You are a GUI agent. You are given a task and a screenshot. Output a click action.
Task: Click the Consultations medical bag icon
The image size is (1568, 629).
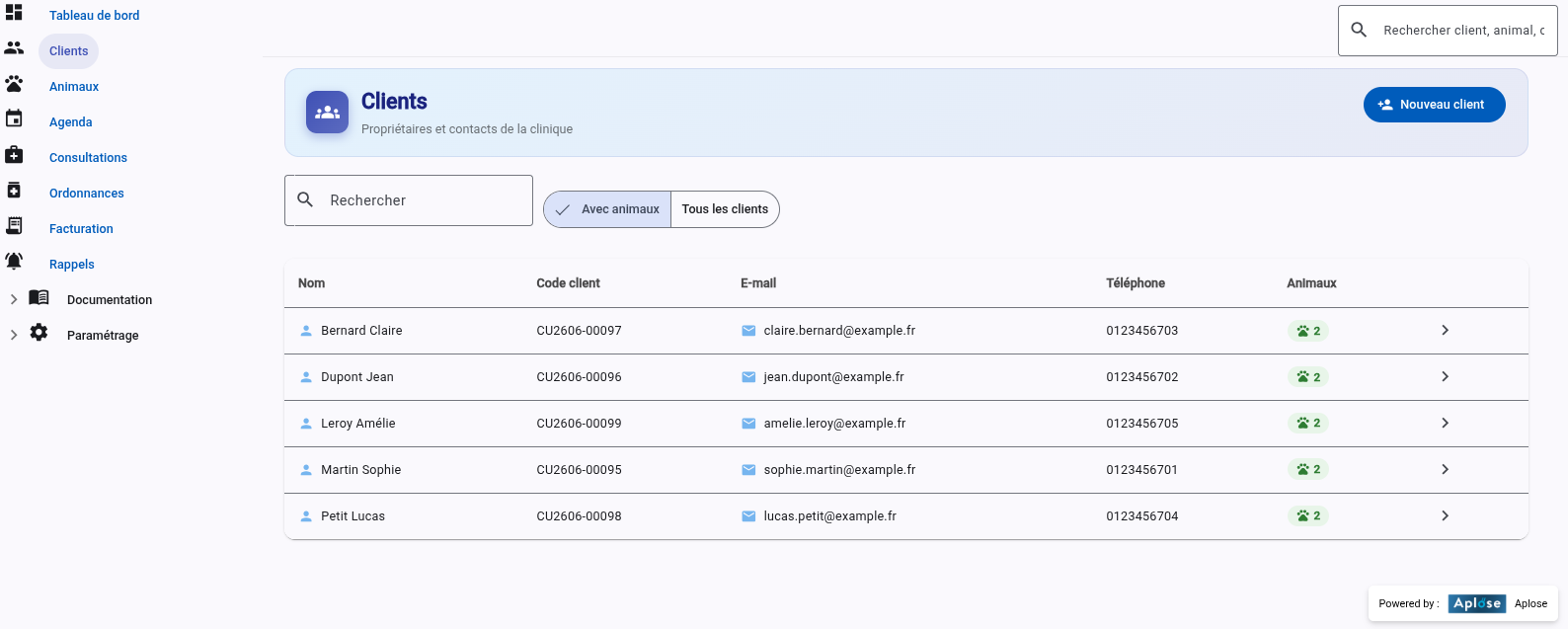tap(14, 154)
